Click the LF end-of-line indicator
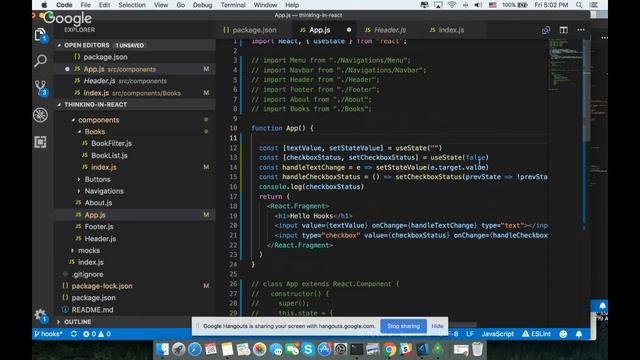The width and height of the screenshot is (640, 360). pyautogui.click(x=470, y=334)
